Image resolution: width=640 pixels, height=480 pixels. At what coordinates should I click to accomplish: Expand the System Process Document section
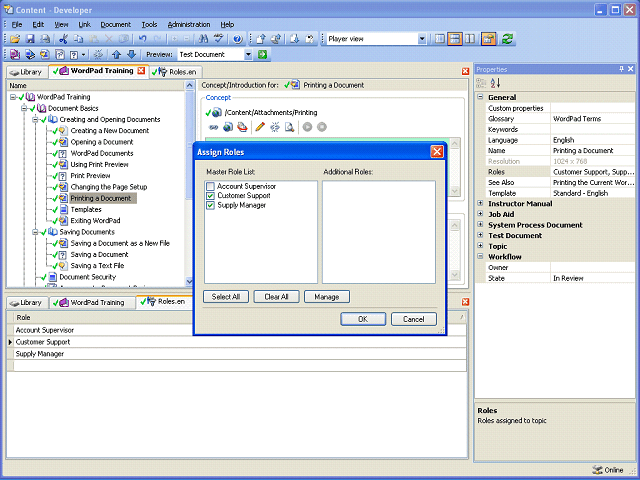(x=480, y=224)
